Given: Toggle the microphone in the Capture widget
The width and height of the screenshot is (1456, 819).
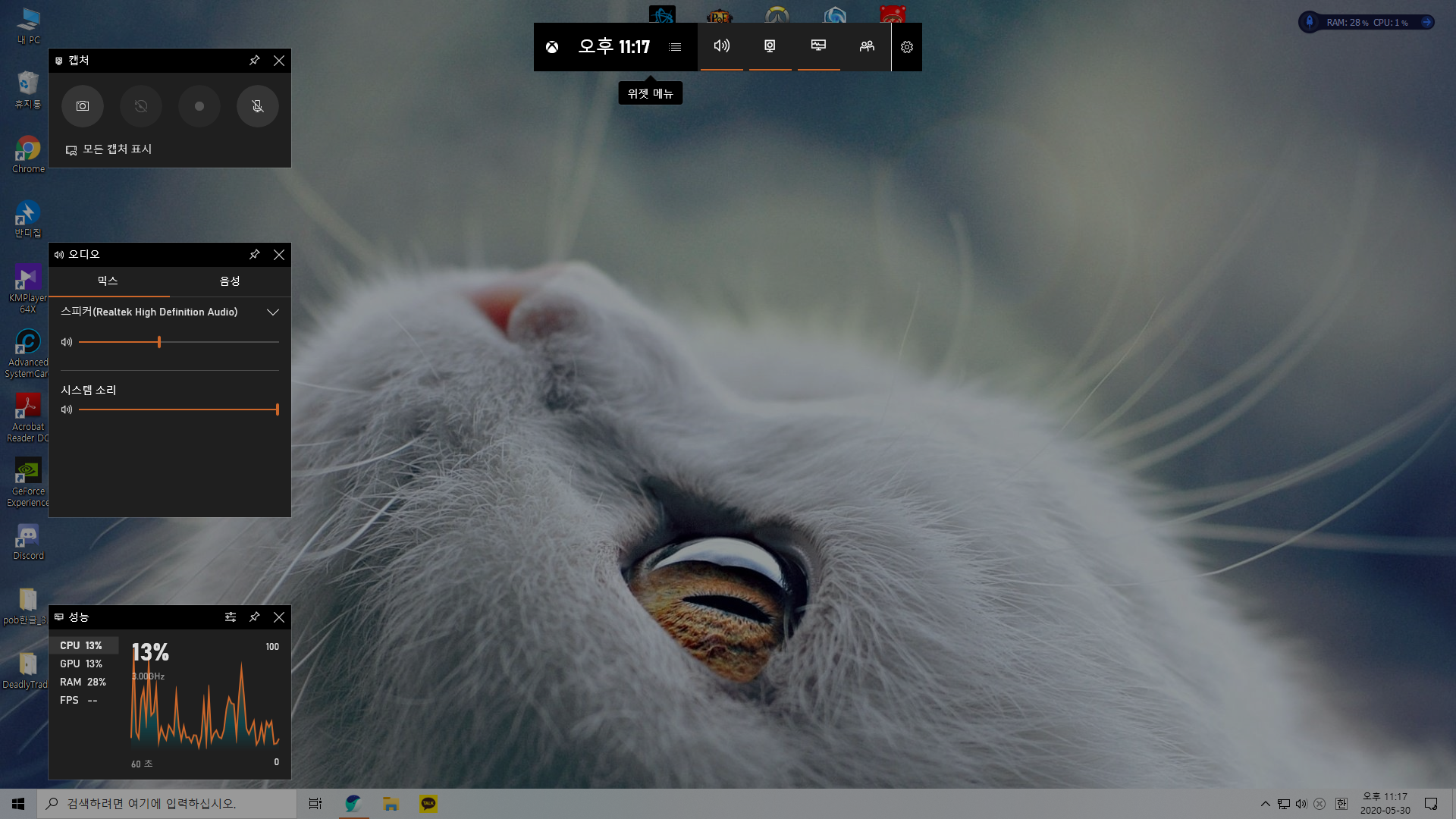Looking at the screenshot, I should coord(258,106).
